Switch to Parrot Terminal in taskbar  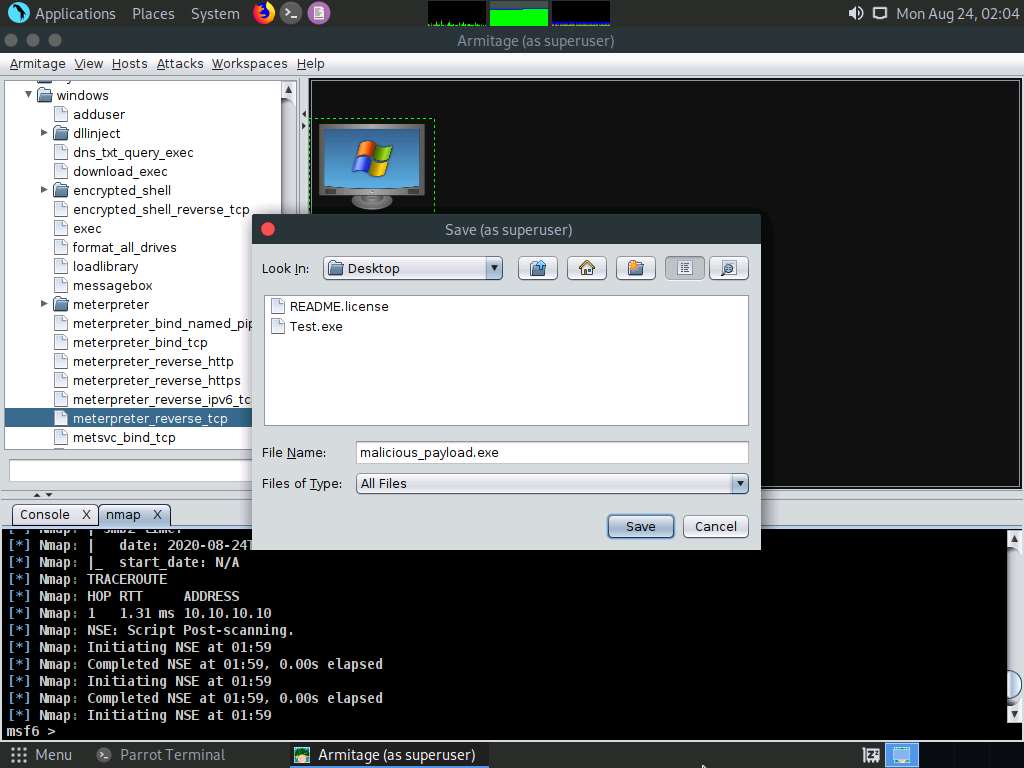tap(161, 755)
